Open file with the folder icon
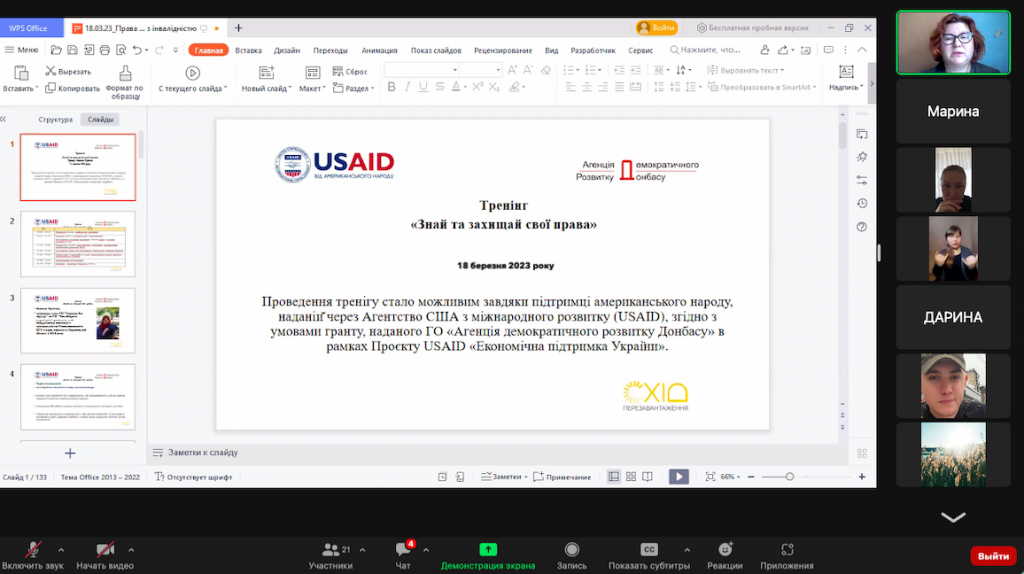The width and height of the screenshot is (1024, 574). pos(56,50)
